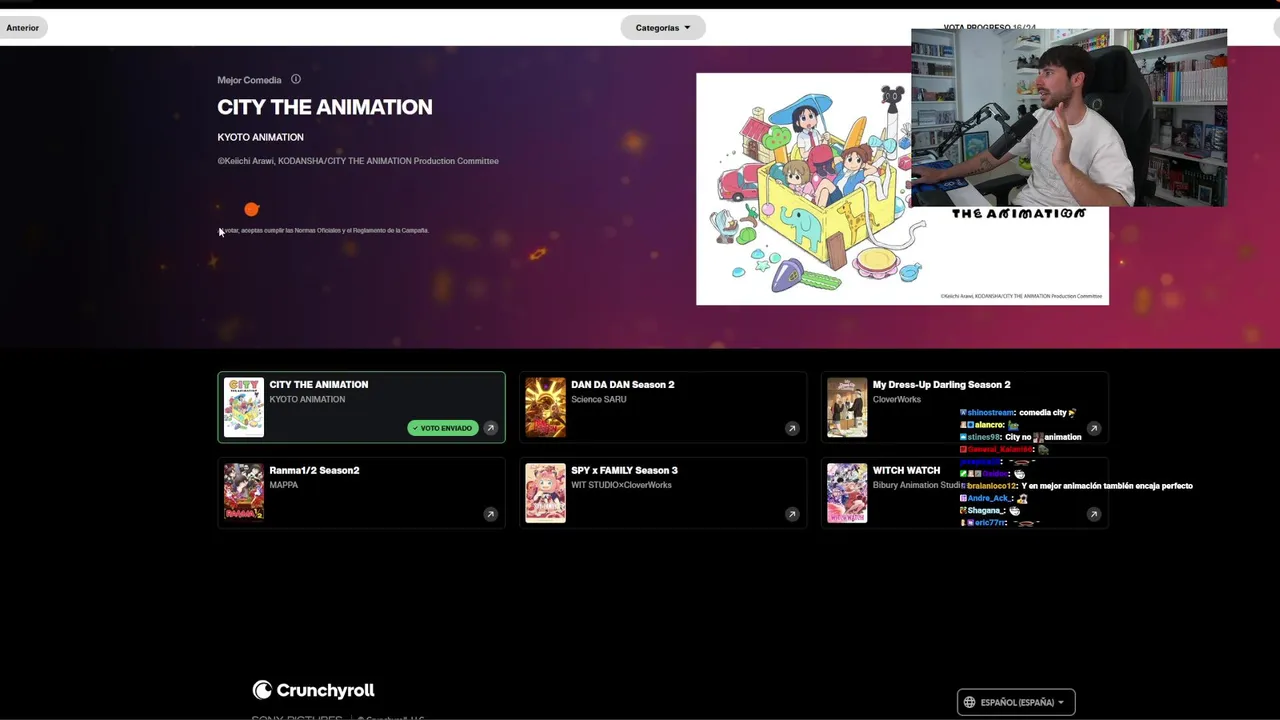This screenshot has height=720, width=1280.
Task: Click the orange Crunchyroll loading icon
Action: coord(252,209)
